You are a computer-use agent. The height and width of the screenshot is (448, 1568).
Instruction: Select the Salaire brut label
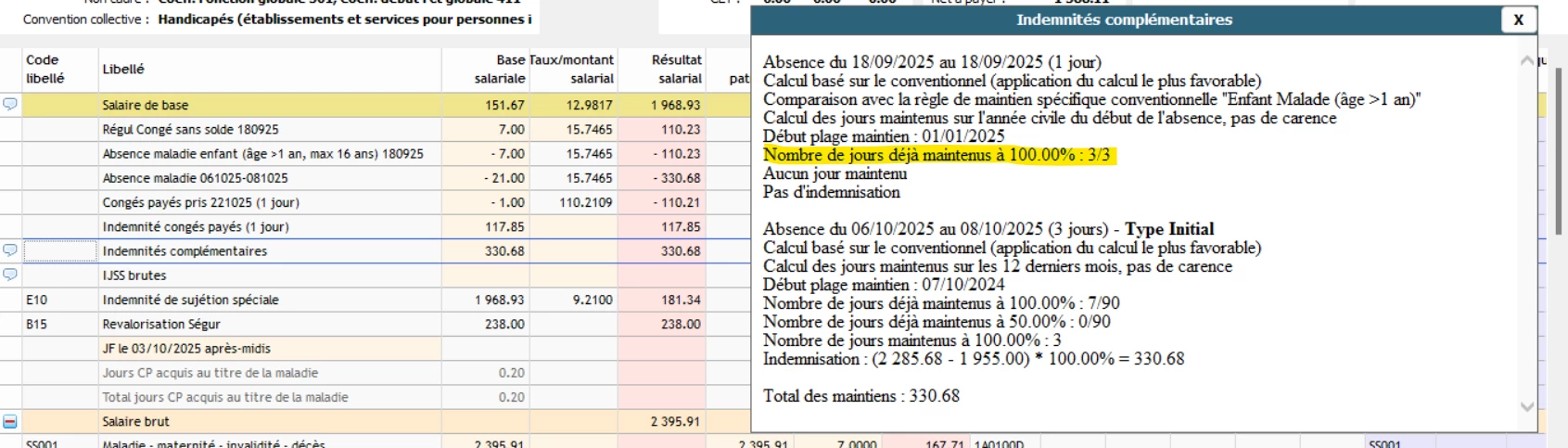[135, 421]
